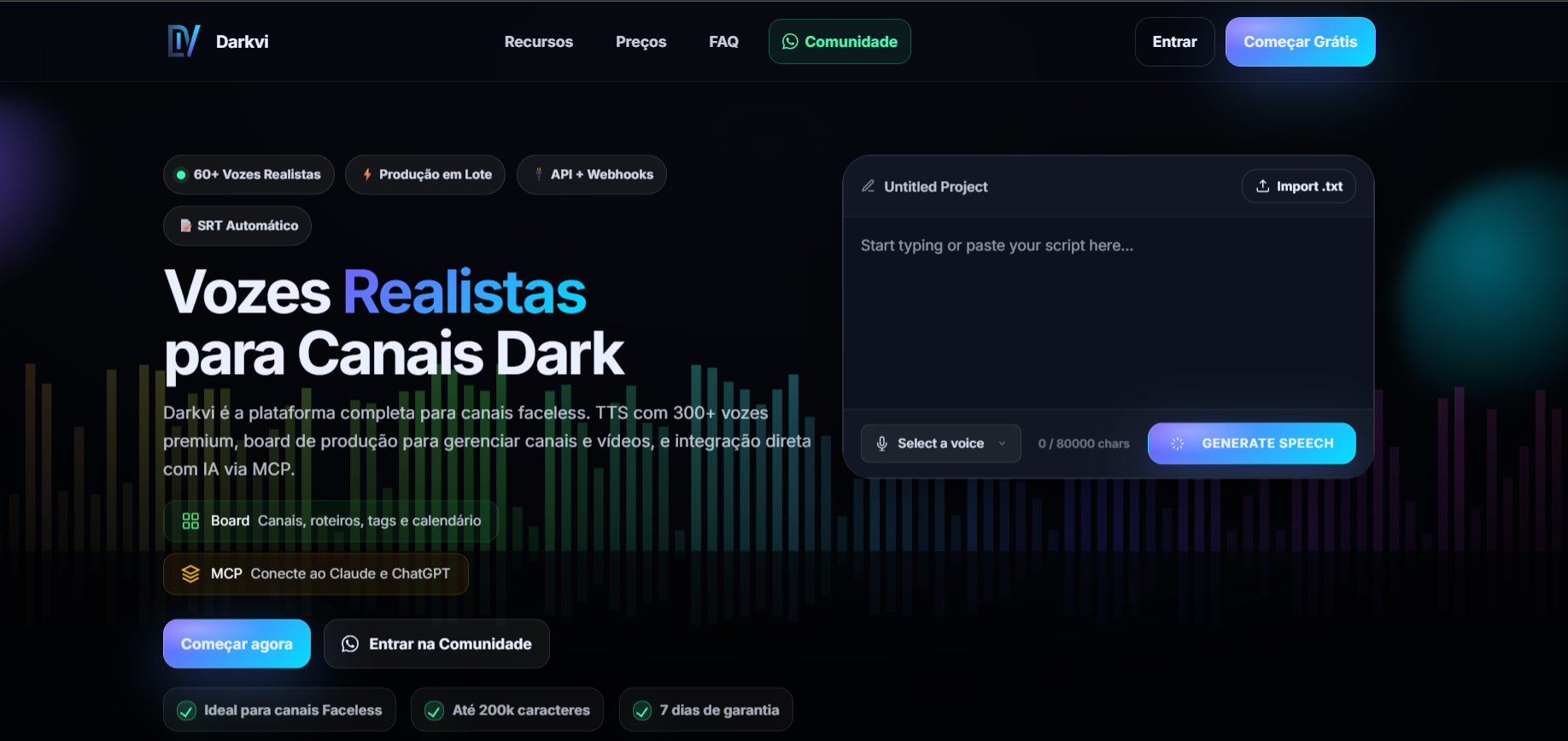The width and height of the screenshot is (1568, 741).
Task: Click checkmark beside Ideal para canais Faceless
Action: click(x=186, y=710)
